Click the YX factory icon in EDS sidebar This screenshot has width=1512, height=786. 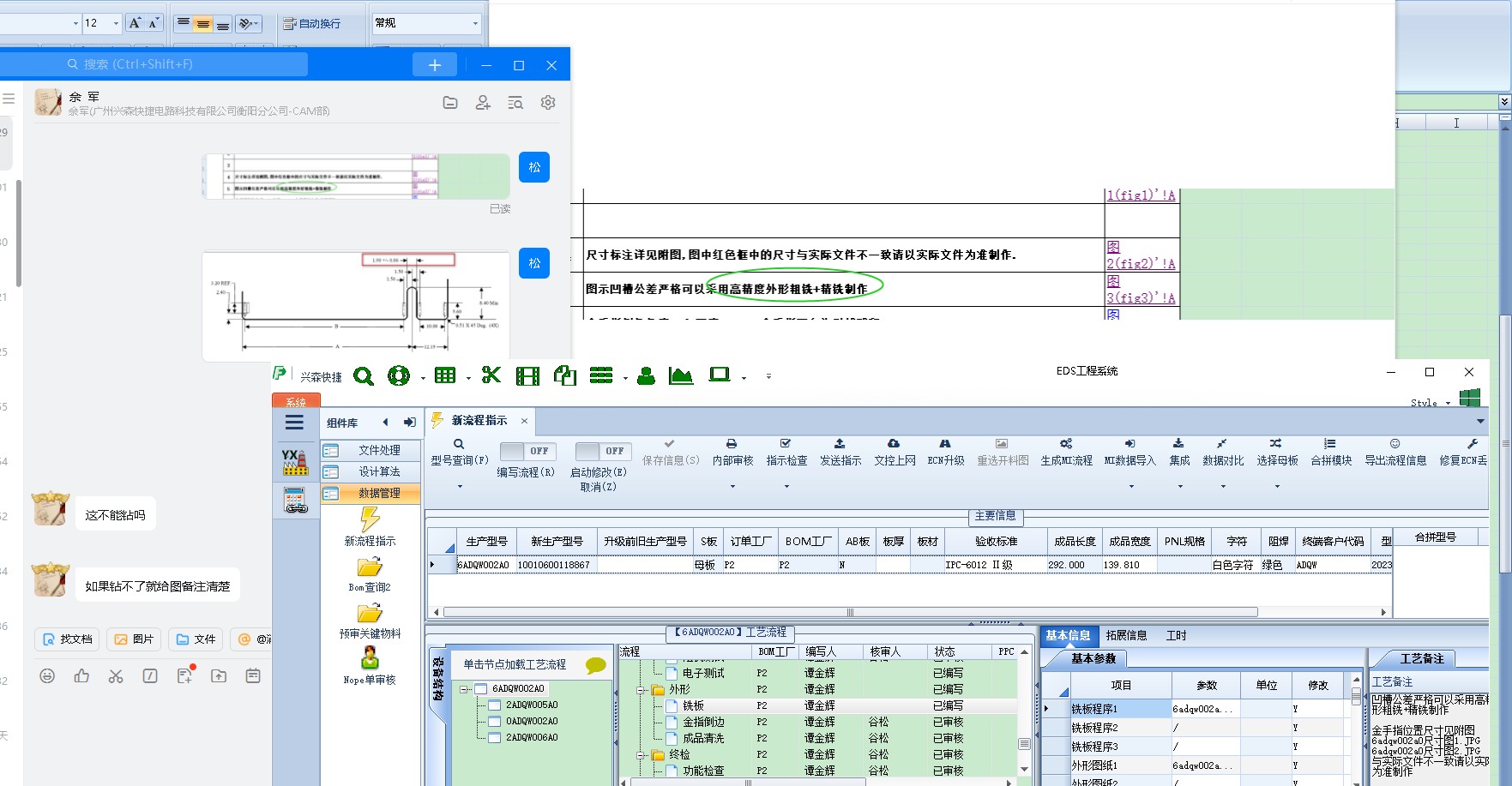point(295,462)
